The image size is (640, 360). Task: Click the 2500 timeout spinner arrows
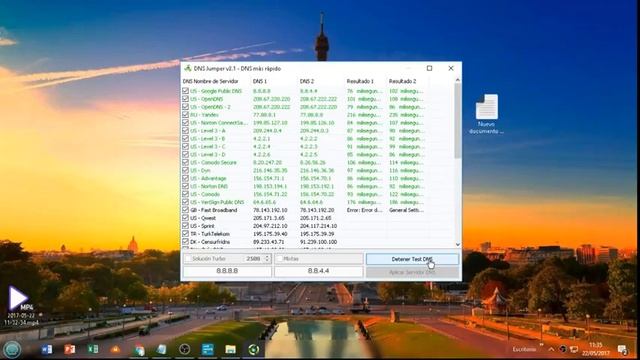click(x=267, y=259)
